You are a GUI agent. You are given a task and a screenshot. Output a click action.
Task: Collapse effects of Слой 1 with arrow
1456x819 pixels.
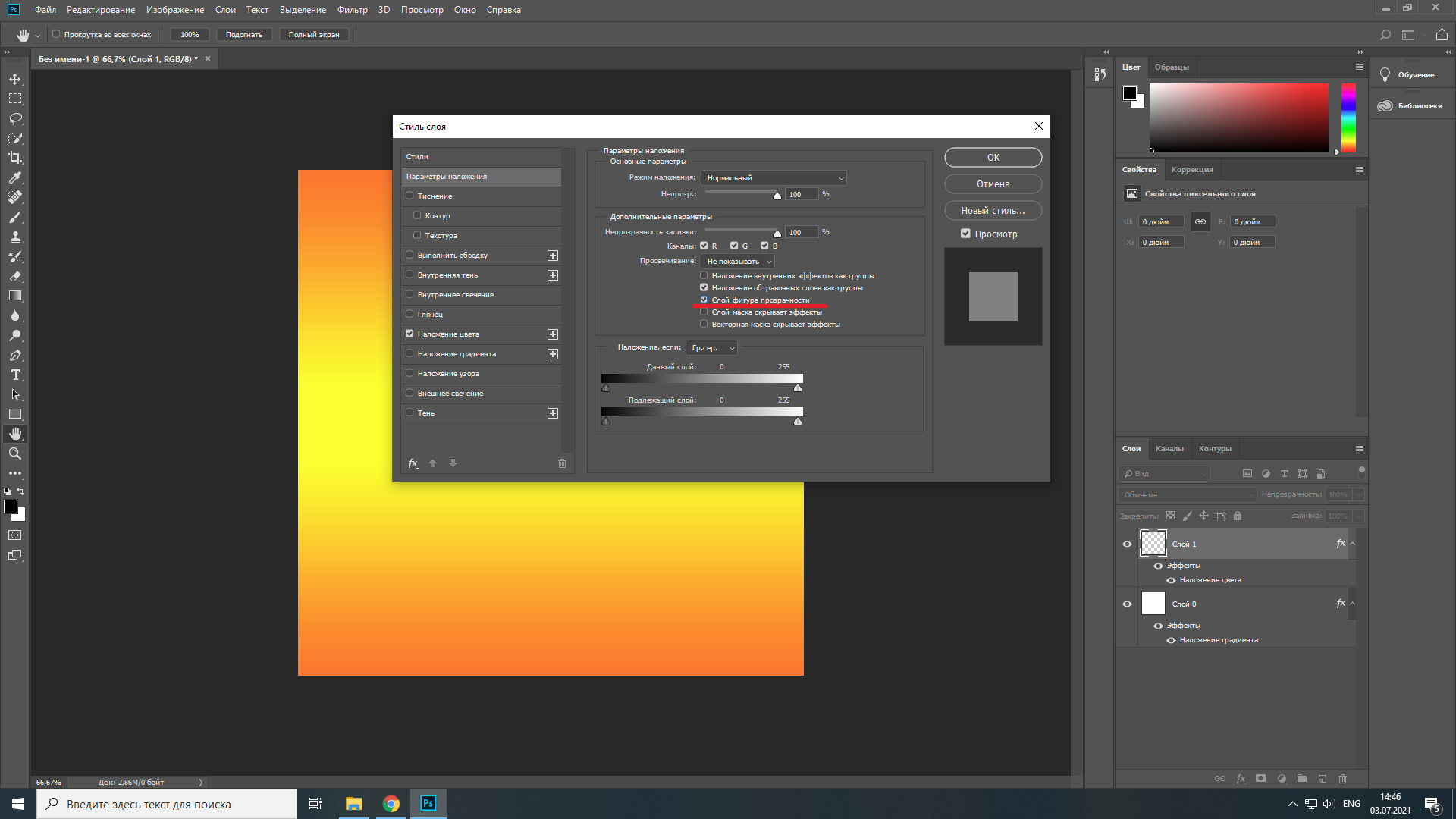point(1352,544)
